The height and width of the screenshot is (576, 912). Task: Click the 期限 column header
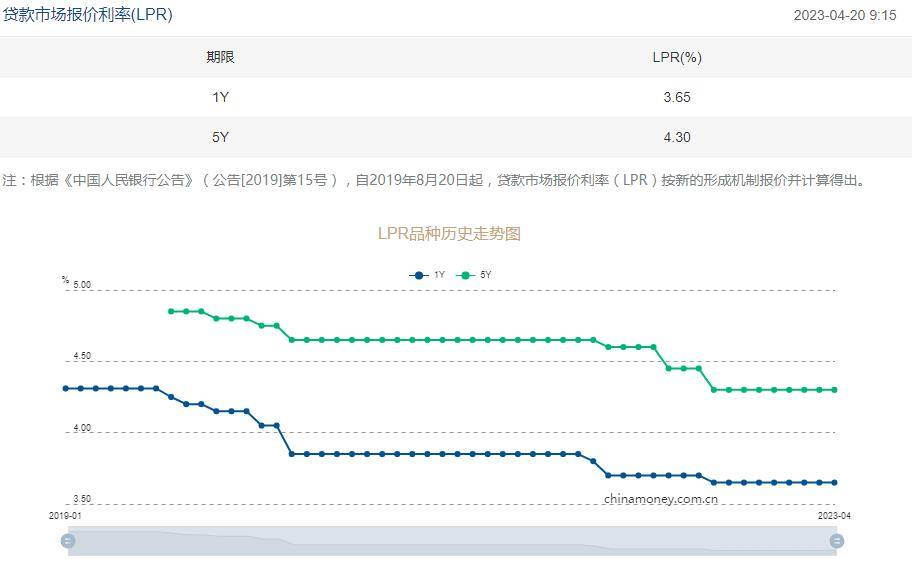(x=220, y=57)
